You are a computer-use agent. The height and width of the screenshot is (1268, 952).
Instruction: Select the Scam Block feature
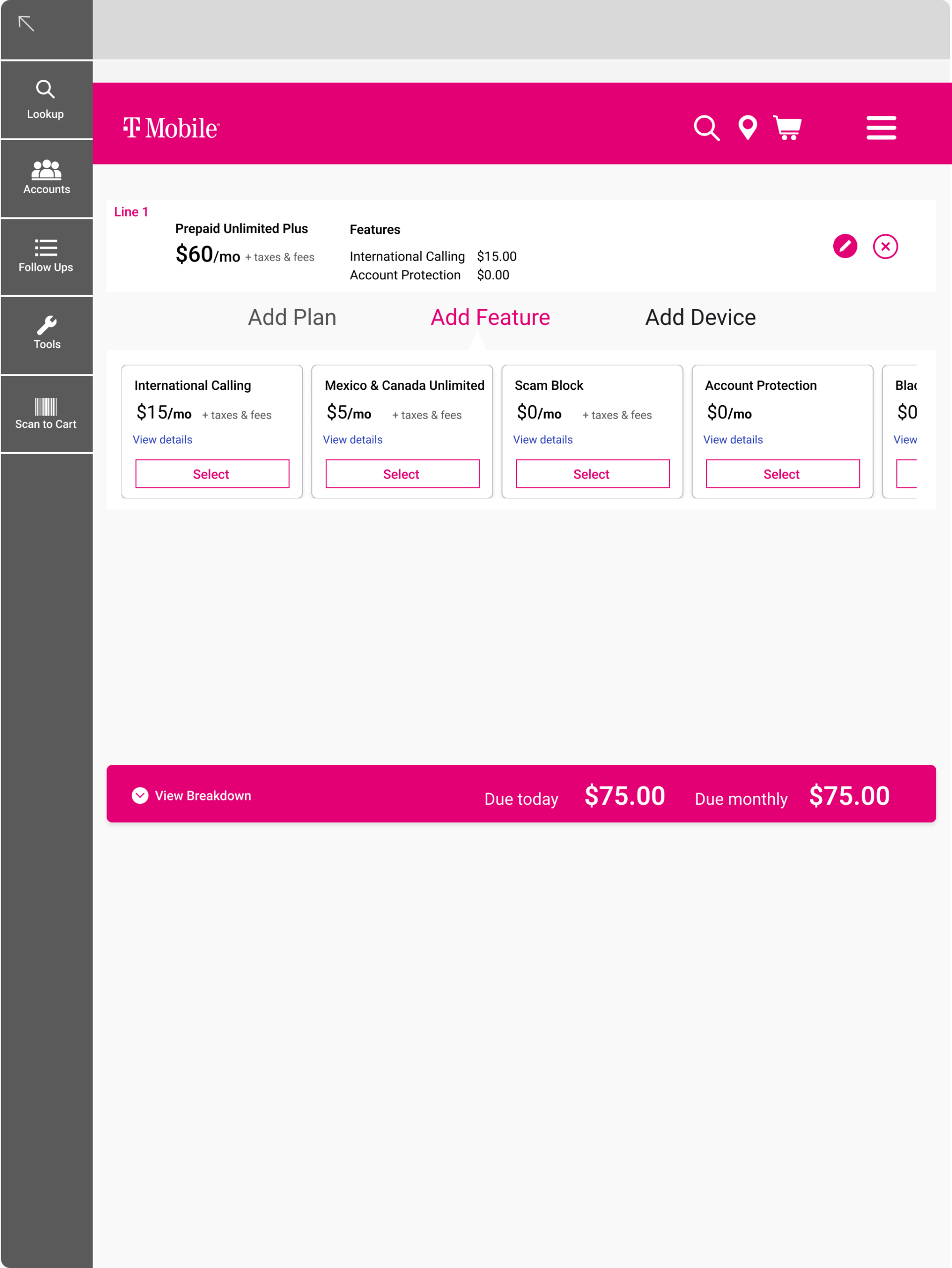(x=592, y=474)
